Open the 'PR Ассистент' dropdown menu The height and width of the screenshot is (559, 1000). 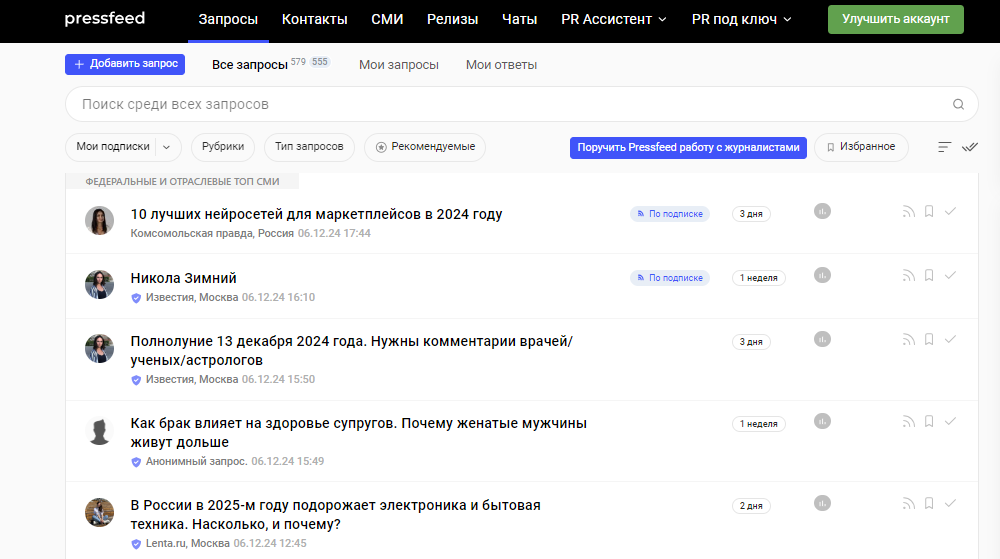tap(613, 20)
